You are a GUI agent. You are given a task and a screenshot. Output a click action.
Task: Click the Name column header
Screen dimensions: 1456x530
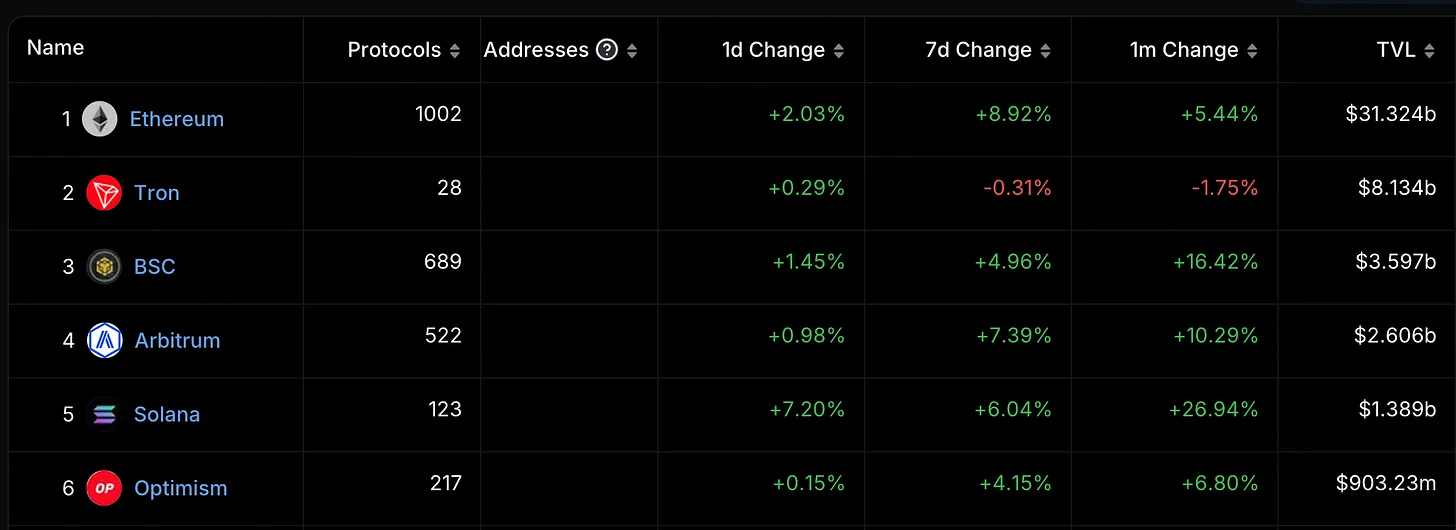point(55,48)
